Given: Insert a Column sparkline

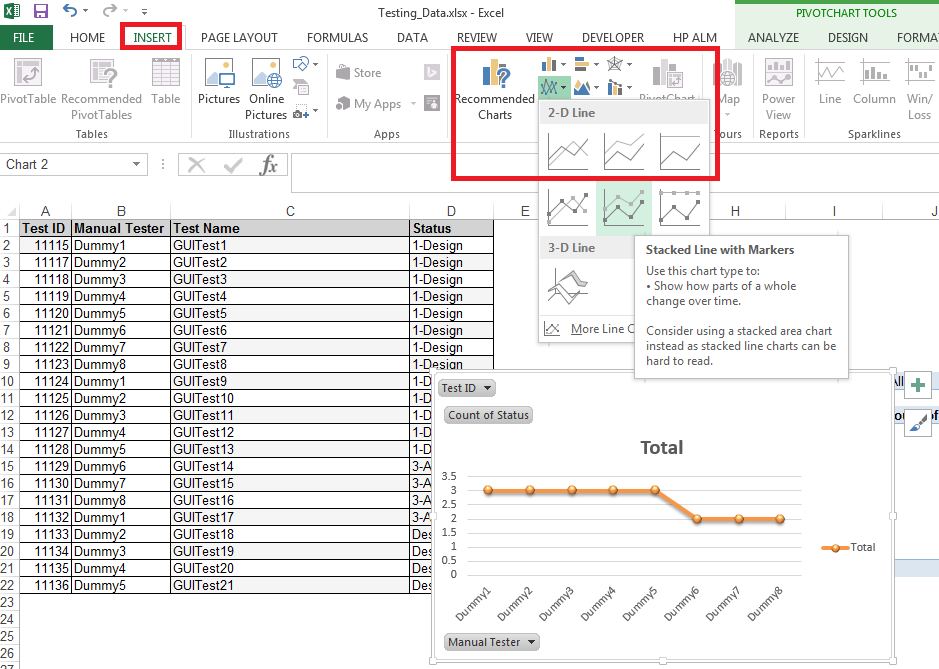Looking at the screenshot, I should click(874, 81).
